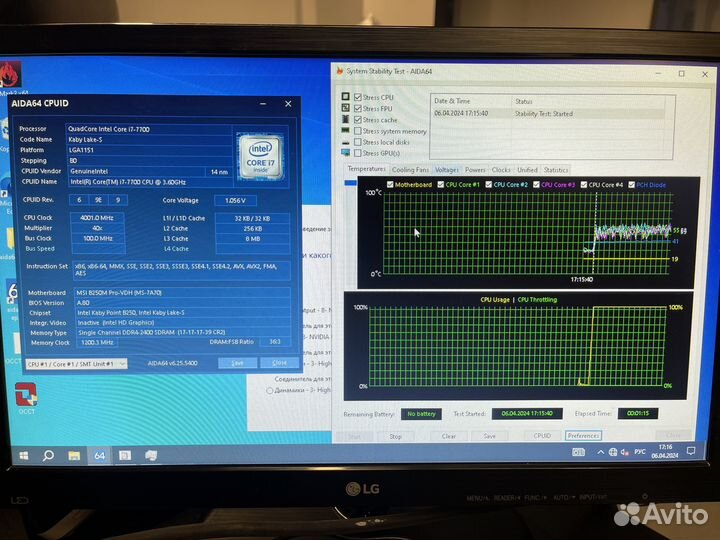Viewport: 720px width, 540px height.
Task: Click the Stress FPU icon
Action: [x=345, y=107]
